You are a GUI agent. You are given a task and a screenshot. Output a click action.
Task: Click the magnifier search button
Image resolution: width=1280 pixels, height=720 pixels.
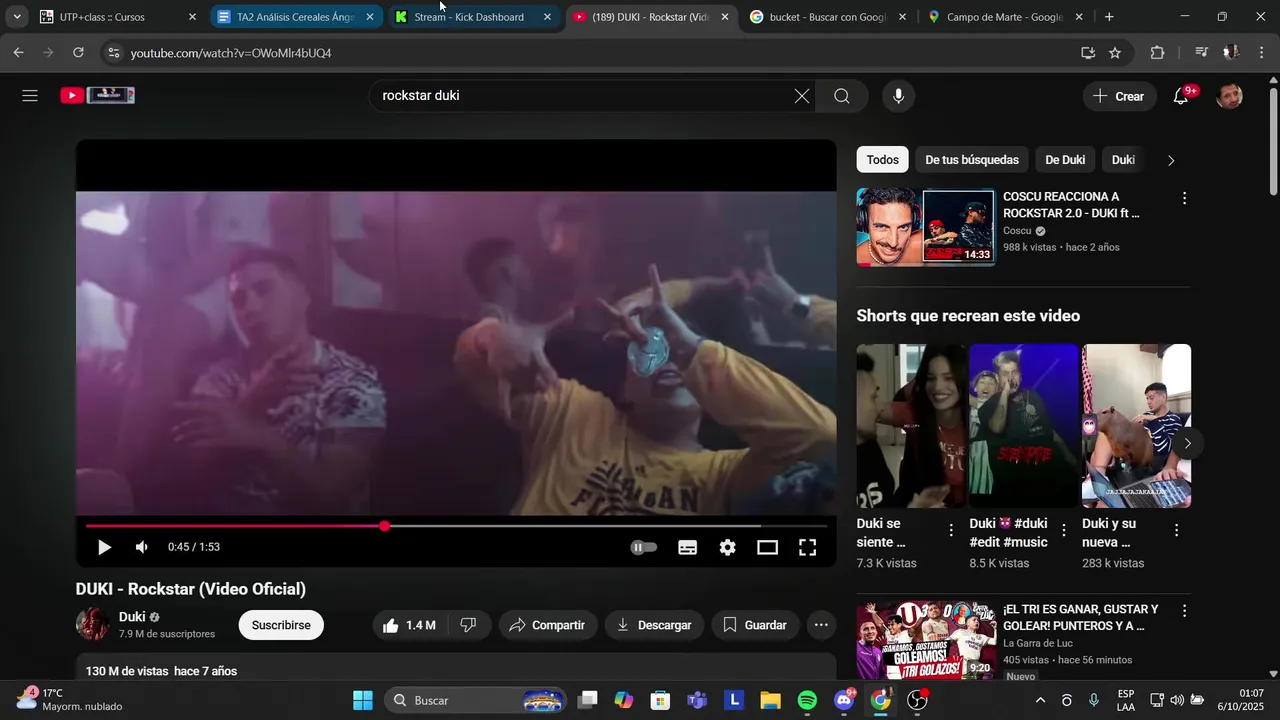coord(842,96)
